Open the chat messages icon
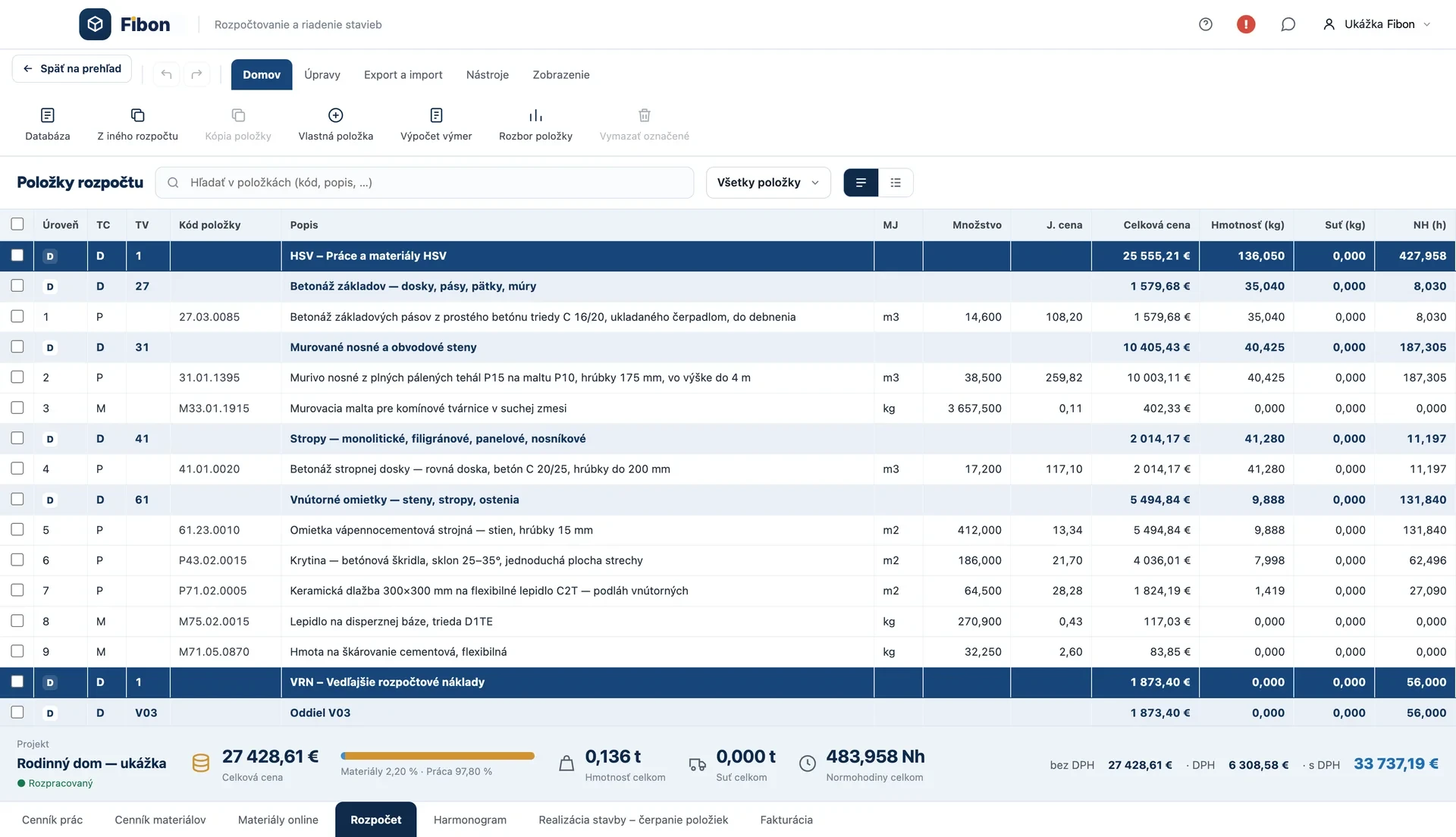The height and width of the screenshot is (837, 1456). click(x=1288, y=24)
